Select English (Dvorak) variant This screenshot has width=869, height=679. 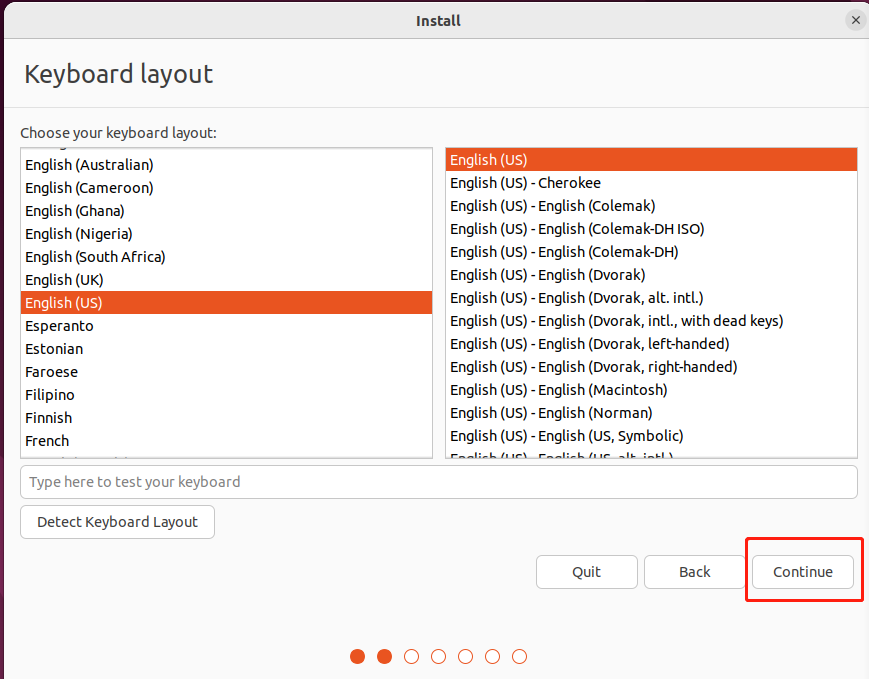(547, 275)
